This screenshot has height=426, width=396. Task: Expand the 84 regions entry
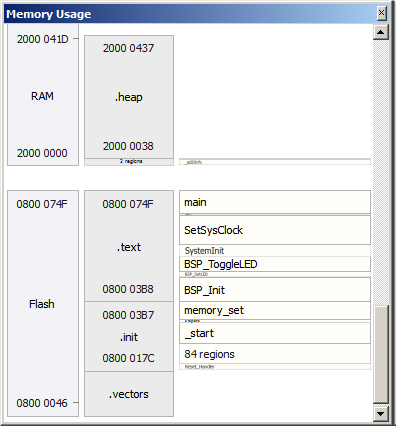(x=275, y=354)
